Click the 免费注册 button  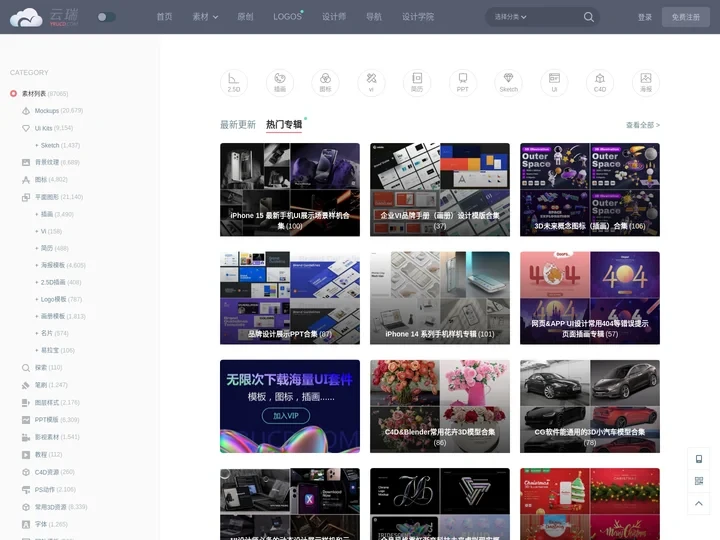click(686, 17)
